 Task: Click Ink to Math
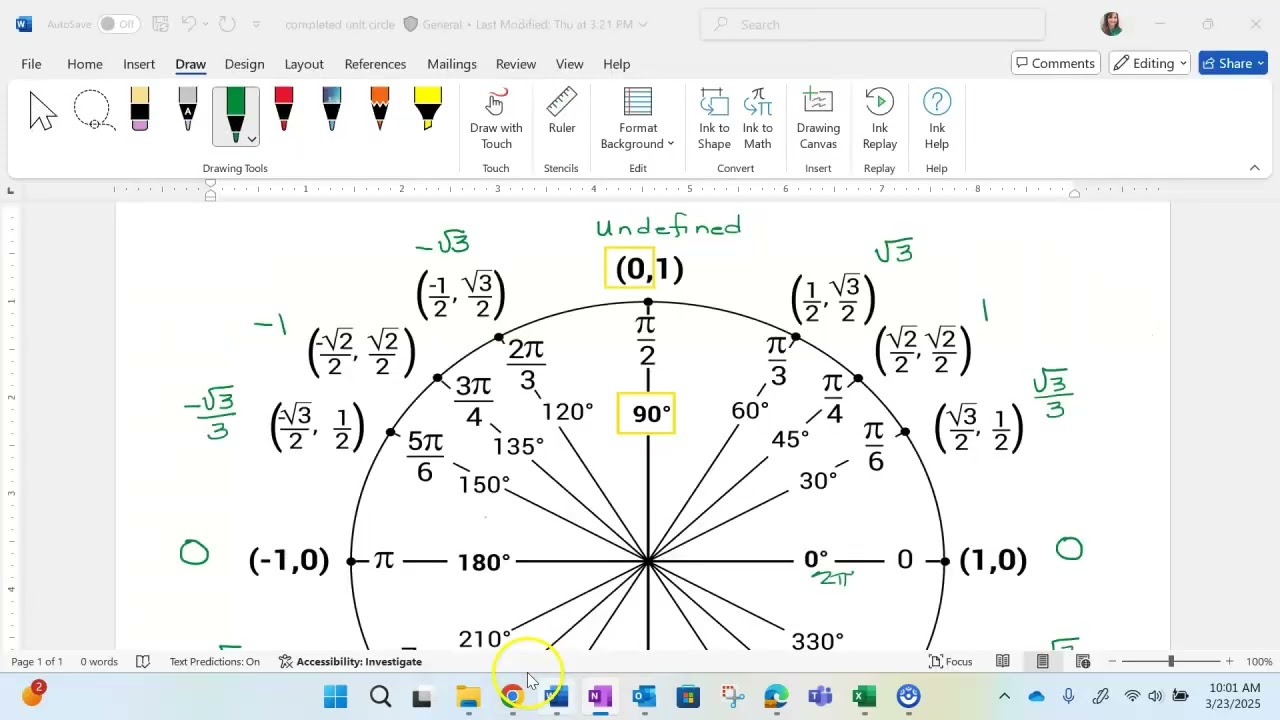pyautogui.click(x=758, y=118)
